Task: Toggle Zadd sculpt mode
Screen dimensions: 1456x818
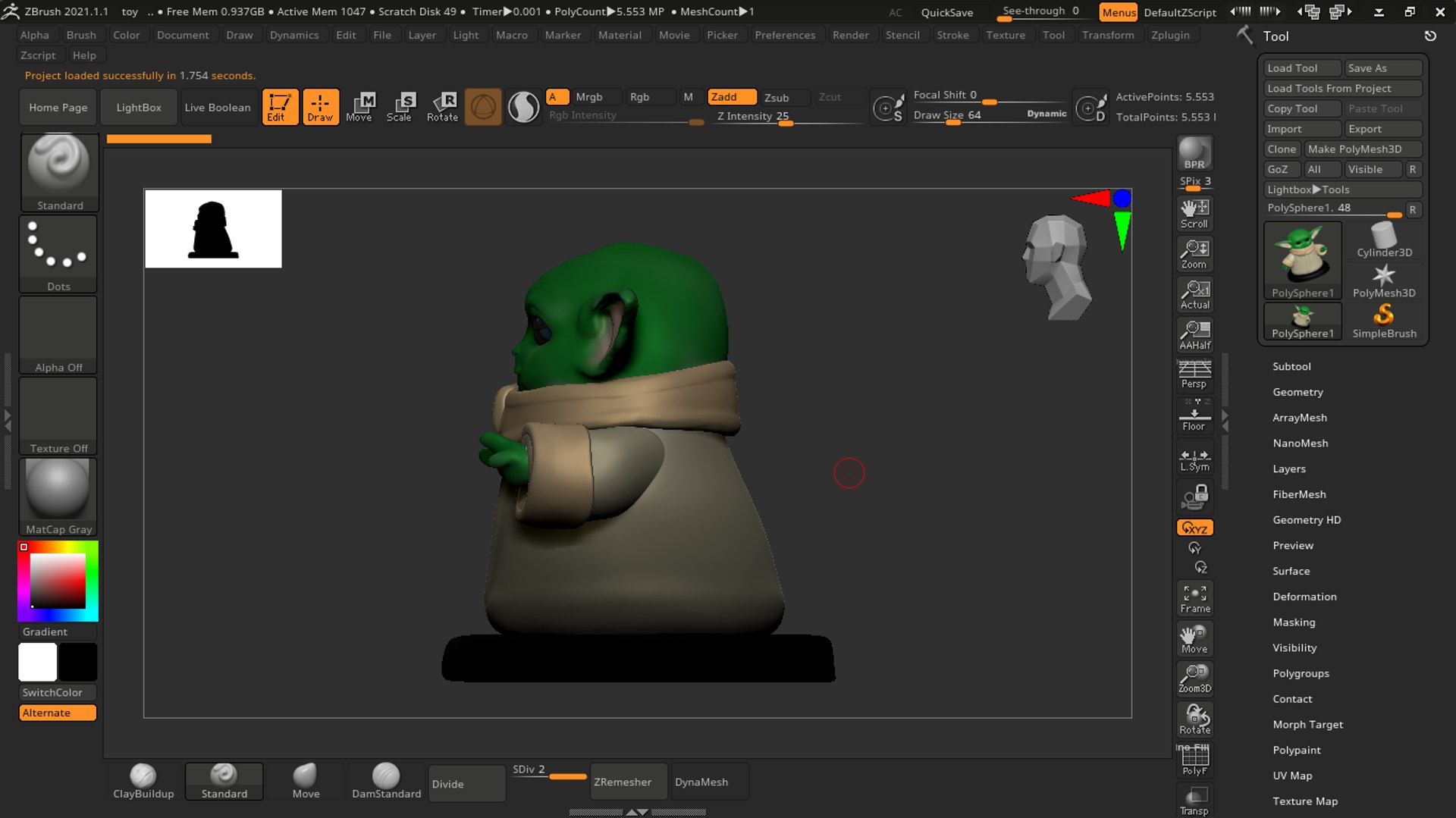Action: pyautogui.click(x=731, y=97)
